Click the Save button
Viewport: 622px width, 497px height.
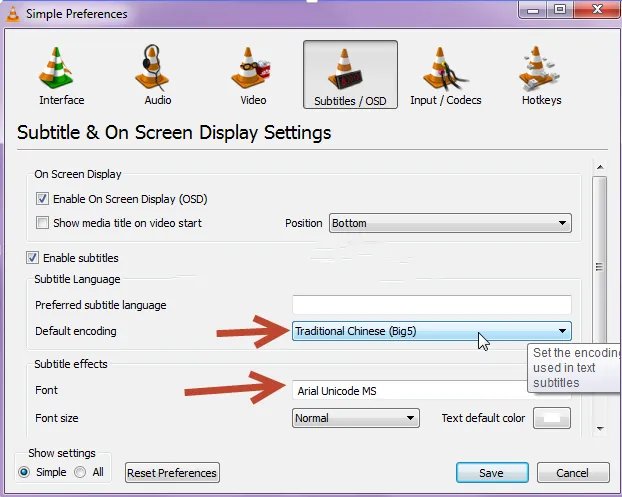[x=492, y=472]
